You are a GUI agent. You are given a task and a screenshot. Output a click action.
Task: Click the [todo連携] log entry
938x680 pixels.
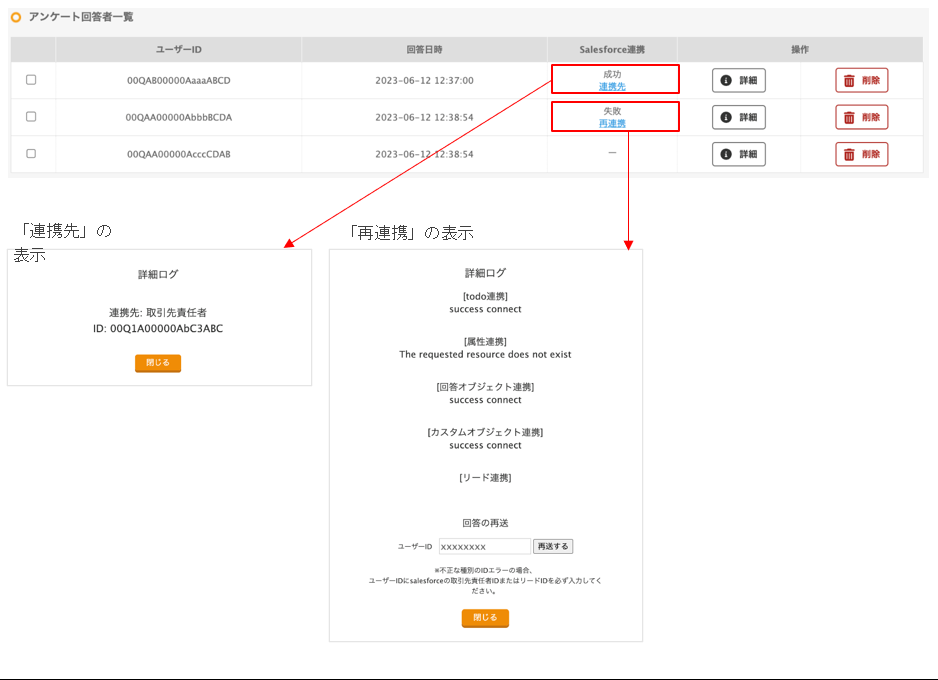point(485,296)
